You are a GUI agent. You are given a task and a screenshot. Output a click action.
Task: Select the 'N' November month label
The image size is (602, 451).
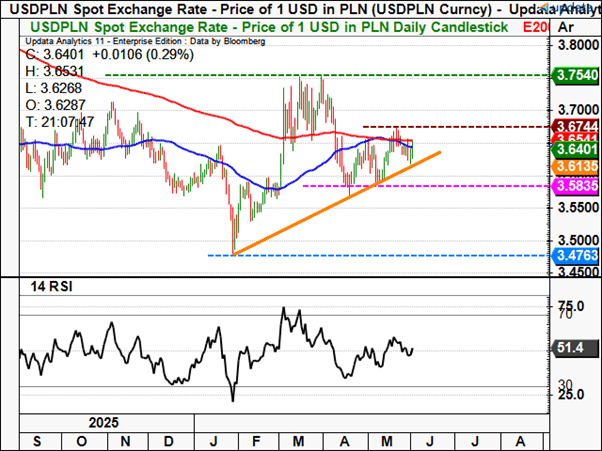125,441
